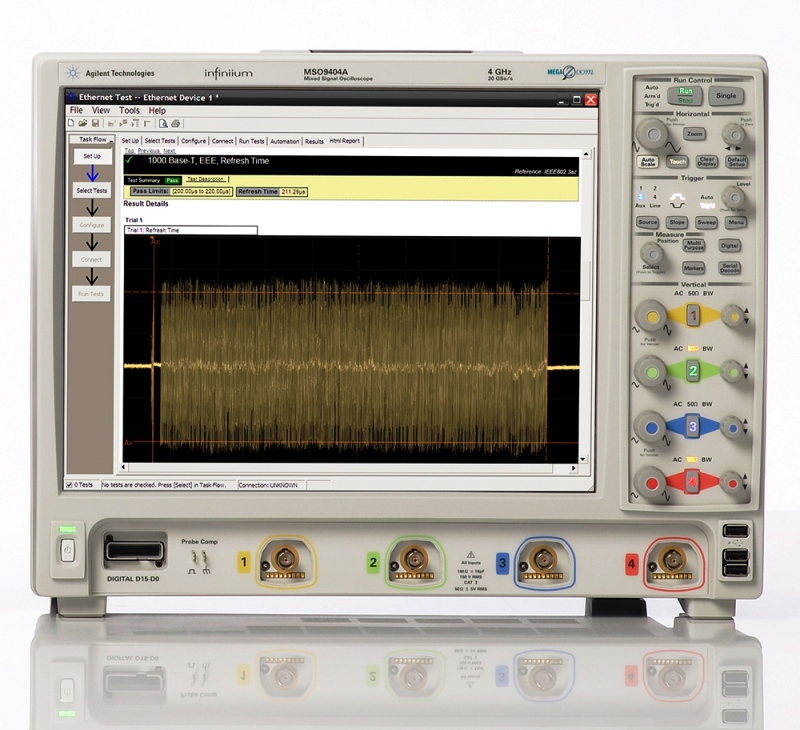Click the Auto Scale key
This screenshot has height=730, width=800.
pyautogui.click(x=648, y=162)
